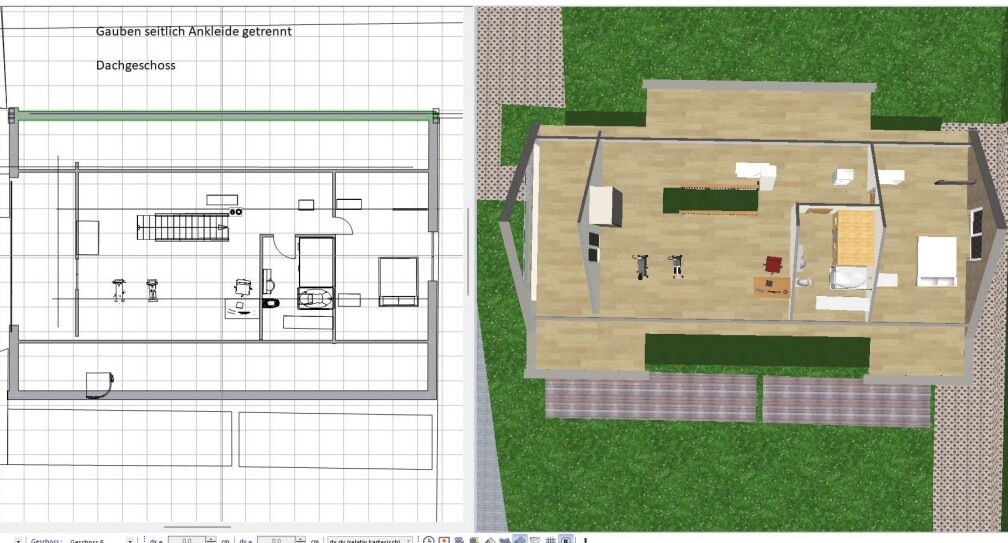Click the house icon in bottom toolbar
The image size is (1008, 543).
[x=490, y=540]
